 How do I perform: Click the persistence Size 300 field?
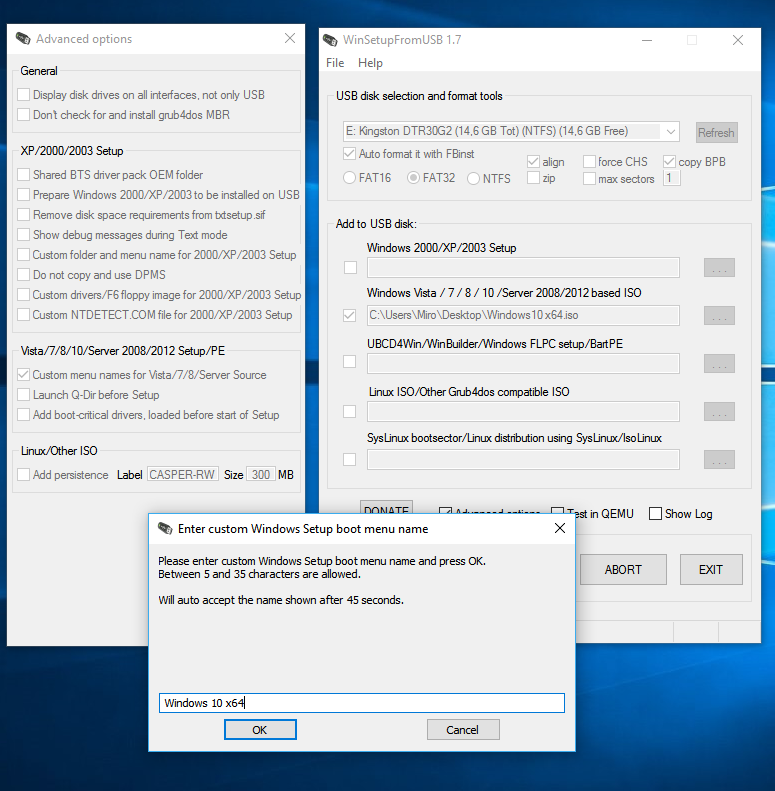point(261,474)
